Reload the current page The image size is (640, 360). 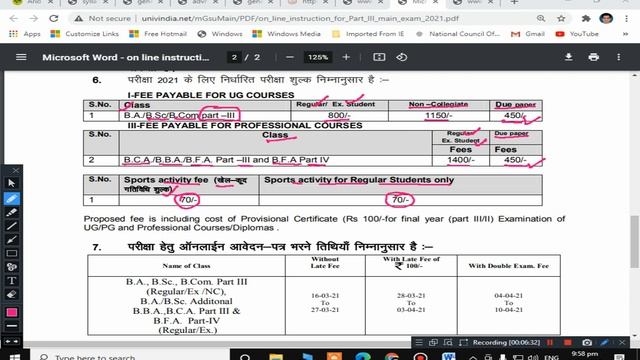click(x=53, y=19)
